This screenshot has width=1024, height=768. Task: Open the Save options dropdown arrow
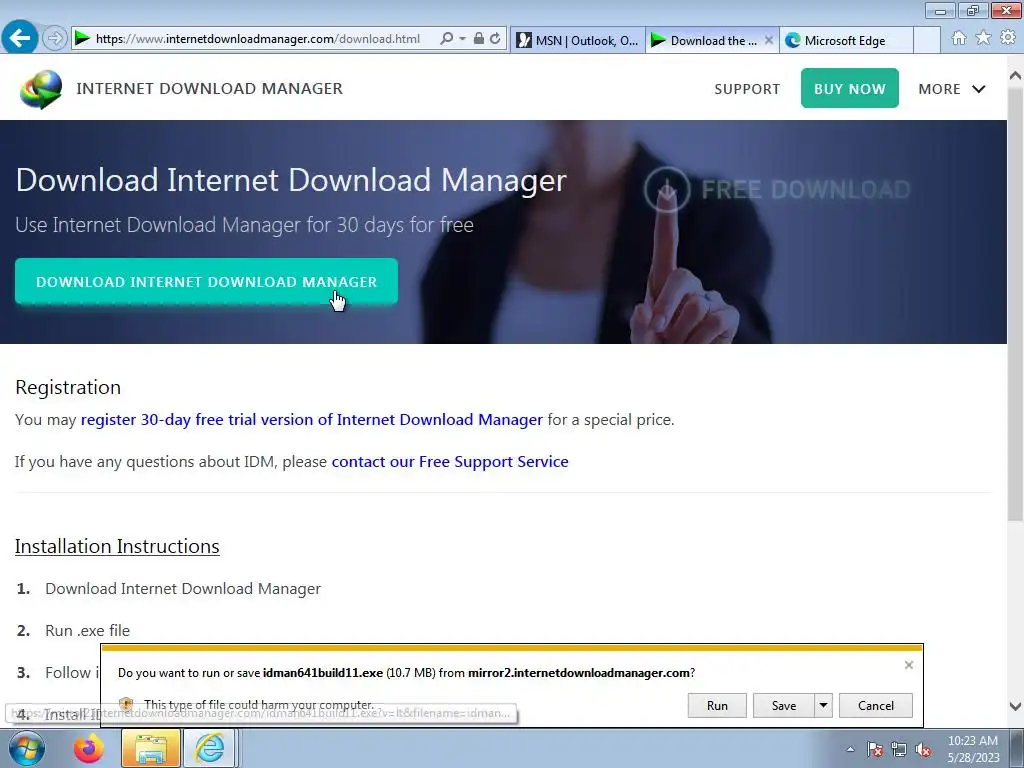(824, 705)
